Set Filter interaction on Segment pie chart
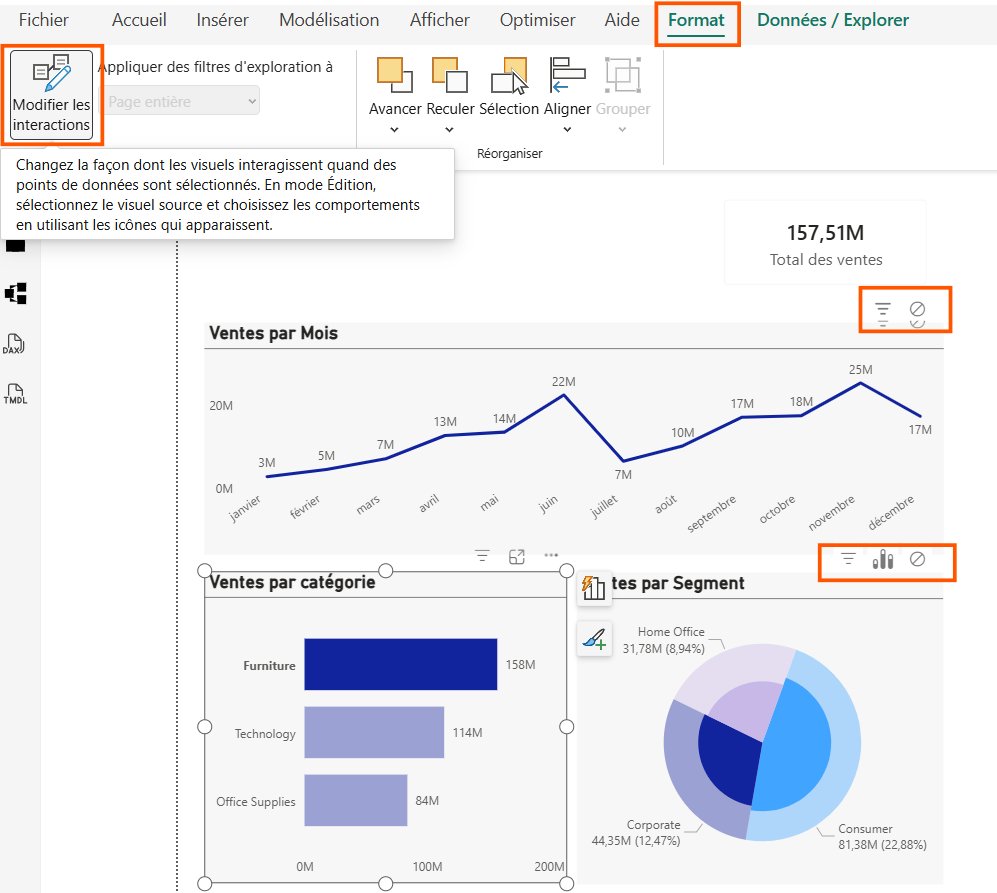997x893 pixels. point(848,559)
